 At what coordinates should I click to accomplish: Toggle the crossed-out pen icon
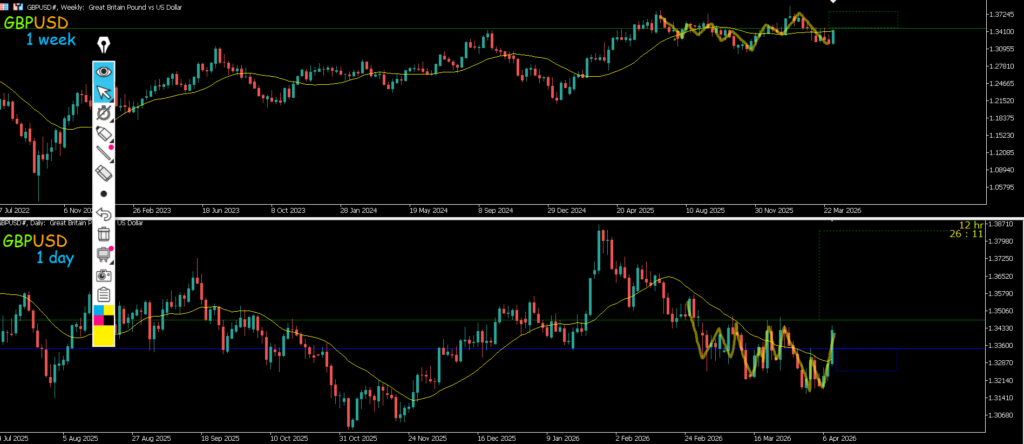click(x=104, y=114)
